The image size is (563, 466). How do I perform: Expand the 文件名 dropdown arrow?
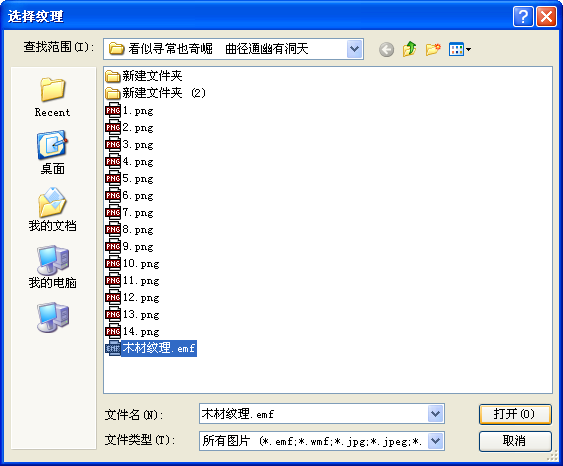click(x=436, y=414)
